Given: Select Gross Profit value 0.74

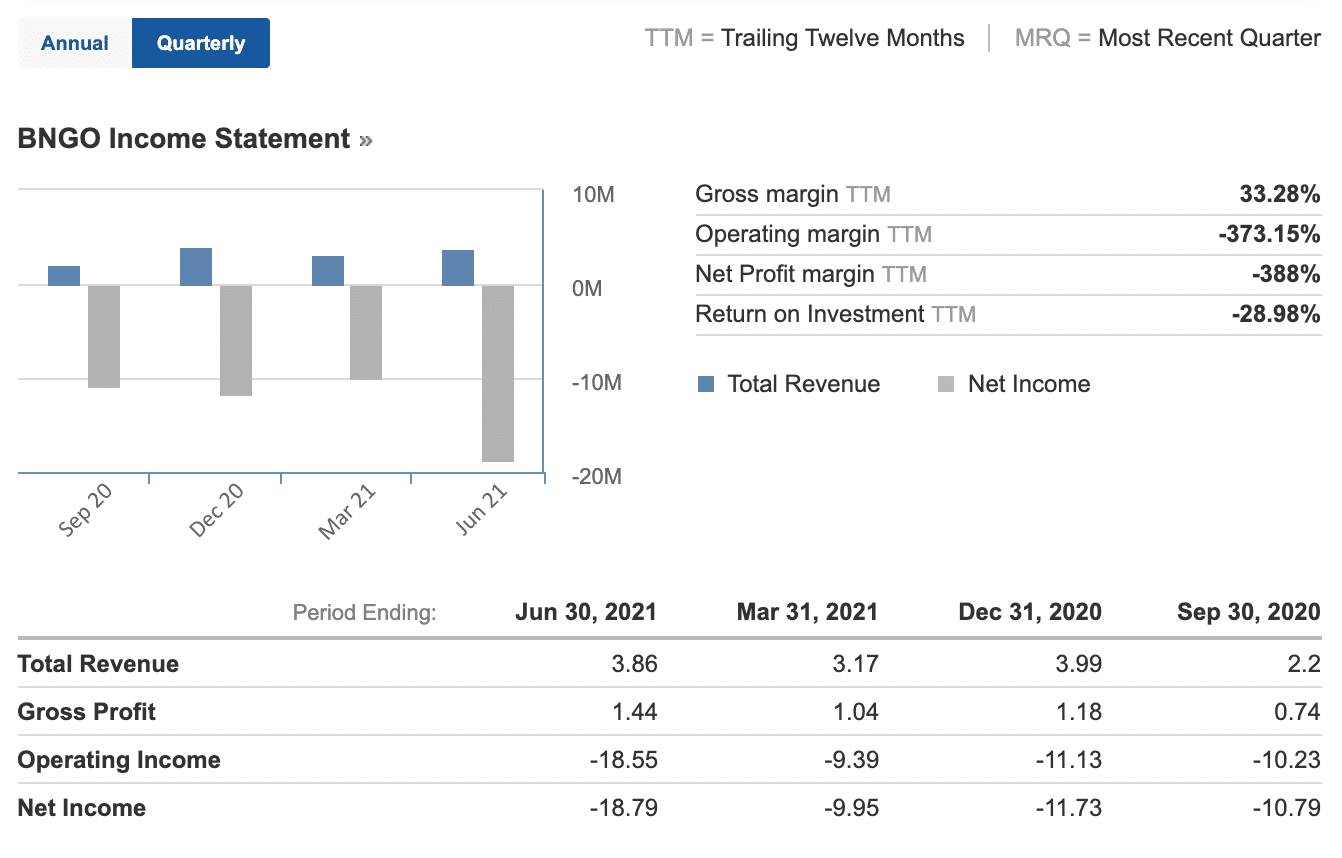Looking at the screenshot, I should 1298,712.
